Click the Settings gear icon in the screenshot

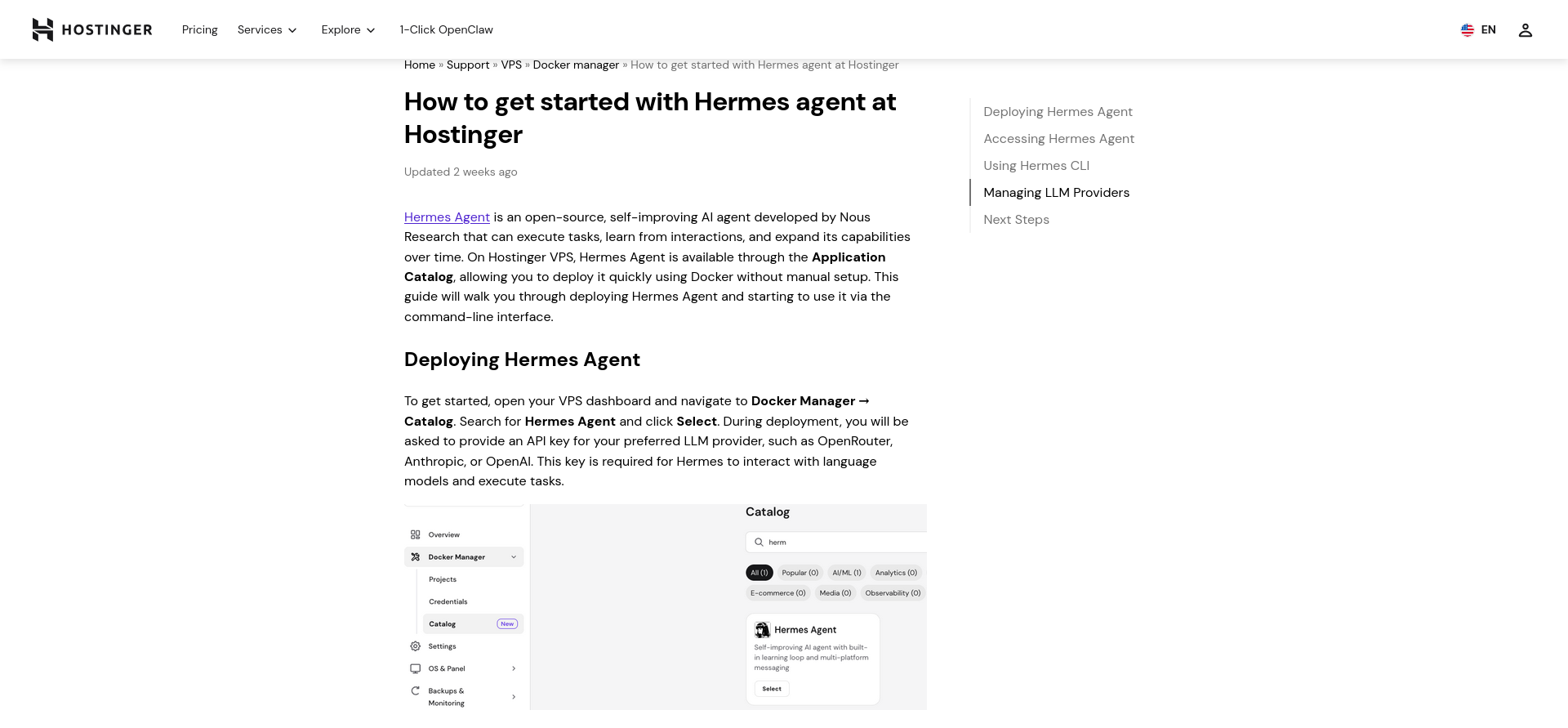(x=415, y=646)
